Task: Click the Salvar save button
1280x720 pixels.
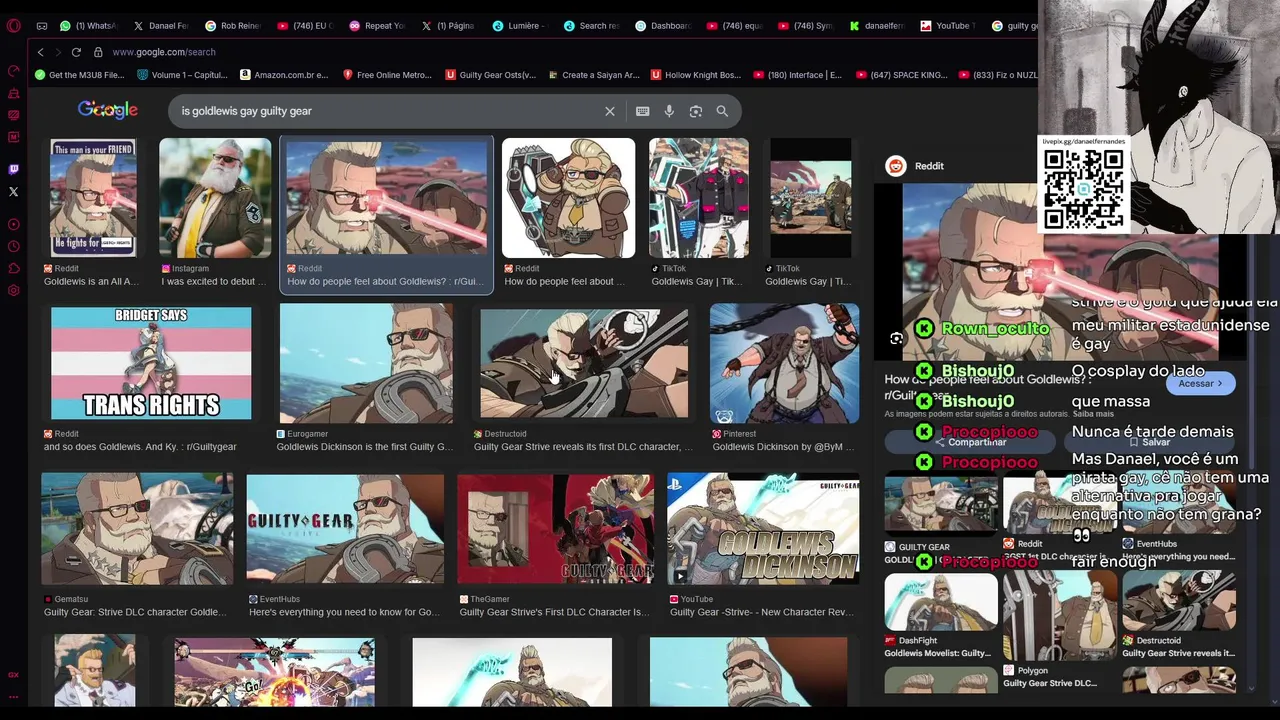Action: (1150, 442)
